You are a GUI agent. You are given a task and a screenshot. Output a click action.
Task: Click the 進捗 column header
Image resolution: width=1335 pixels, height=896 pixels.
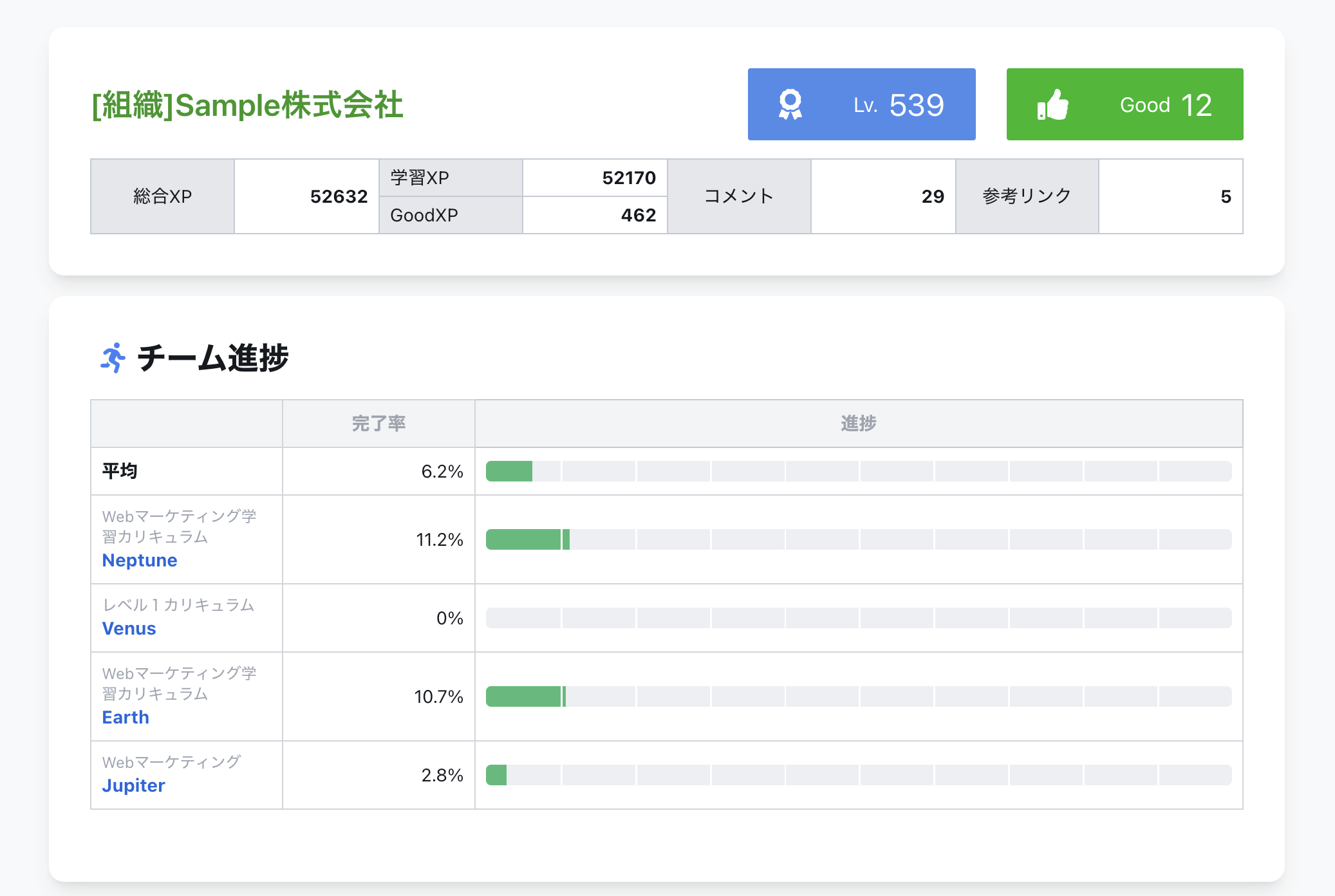859,424
